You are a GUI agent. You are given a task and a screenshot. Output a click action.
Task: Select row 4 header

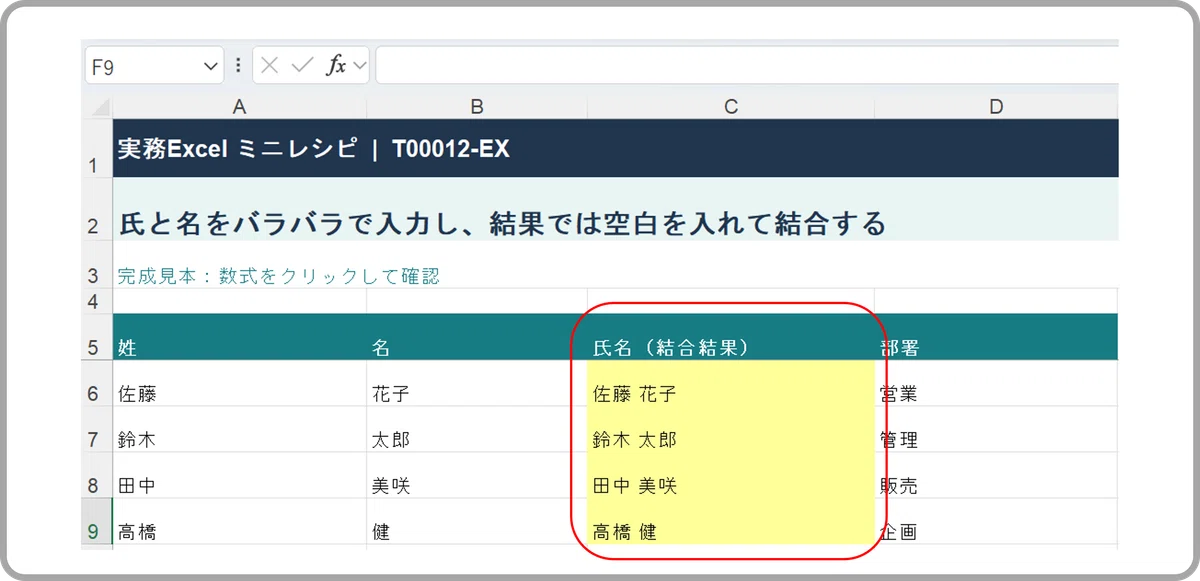pyautogui.click(x=98, y=301)
